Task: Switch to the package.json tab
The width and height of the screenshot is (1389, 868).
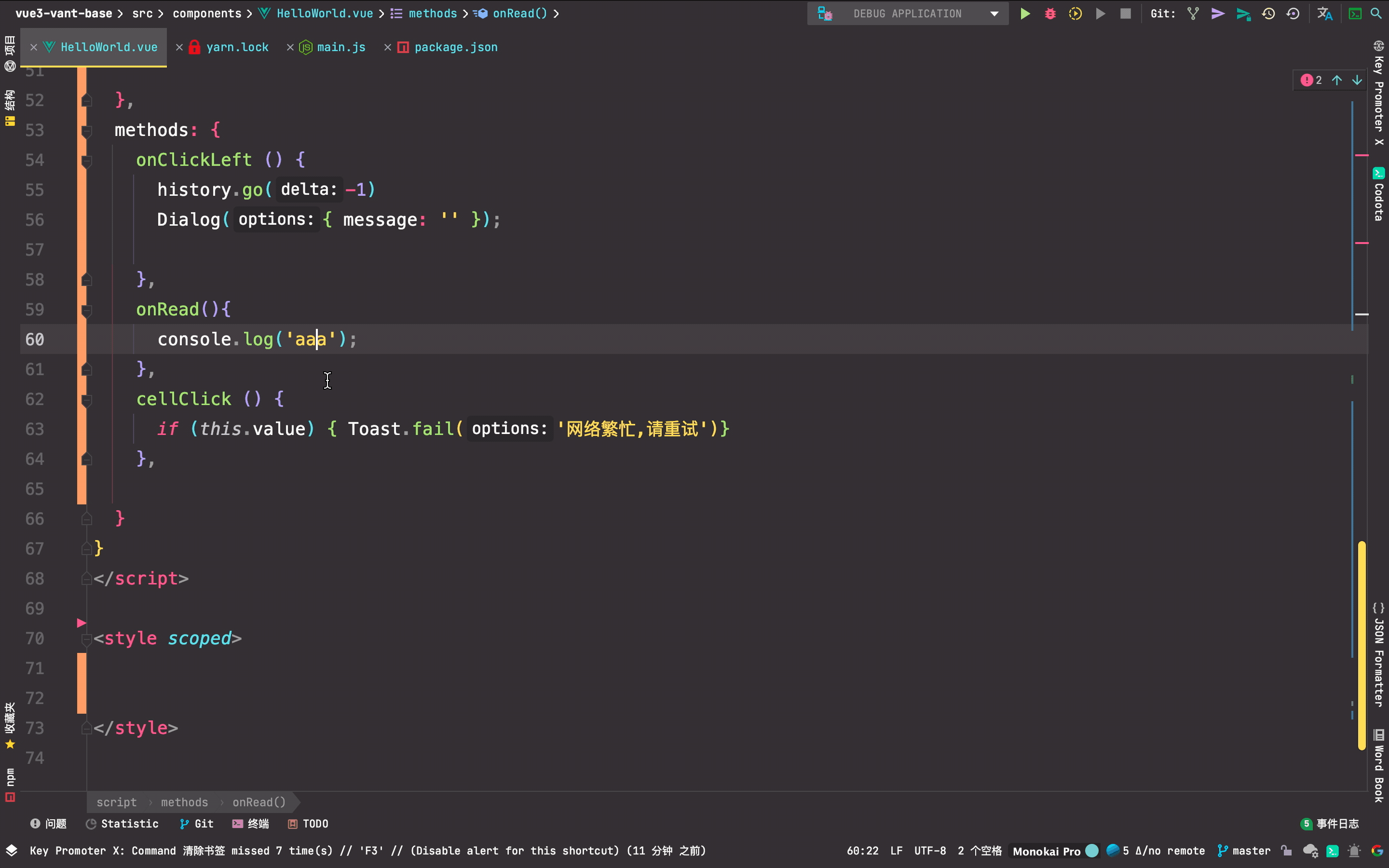Action: (x=455, y=47)
